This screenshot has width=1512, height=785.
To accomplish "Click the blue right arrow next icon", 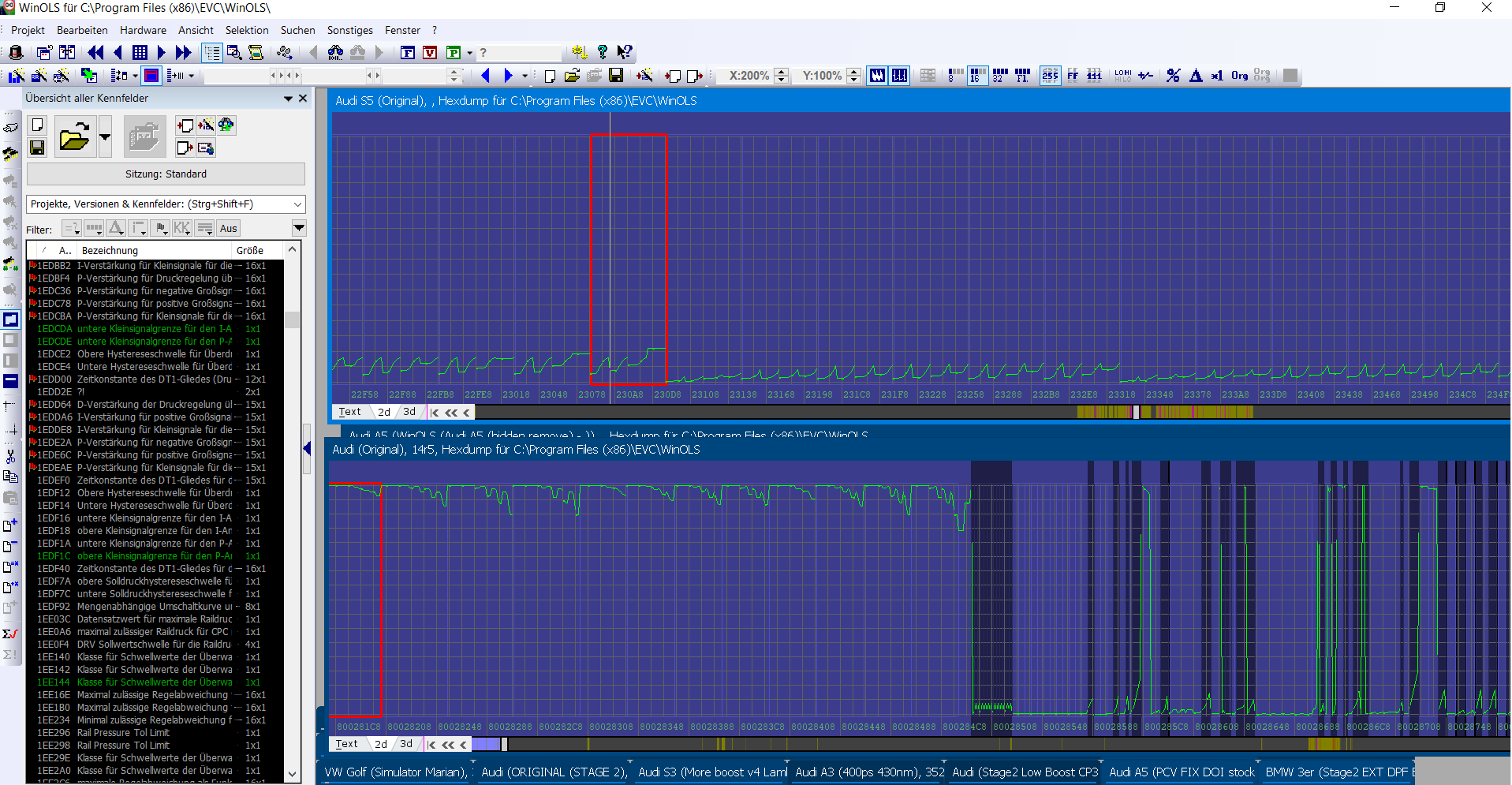I will click(x=508, y=76).
